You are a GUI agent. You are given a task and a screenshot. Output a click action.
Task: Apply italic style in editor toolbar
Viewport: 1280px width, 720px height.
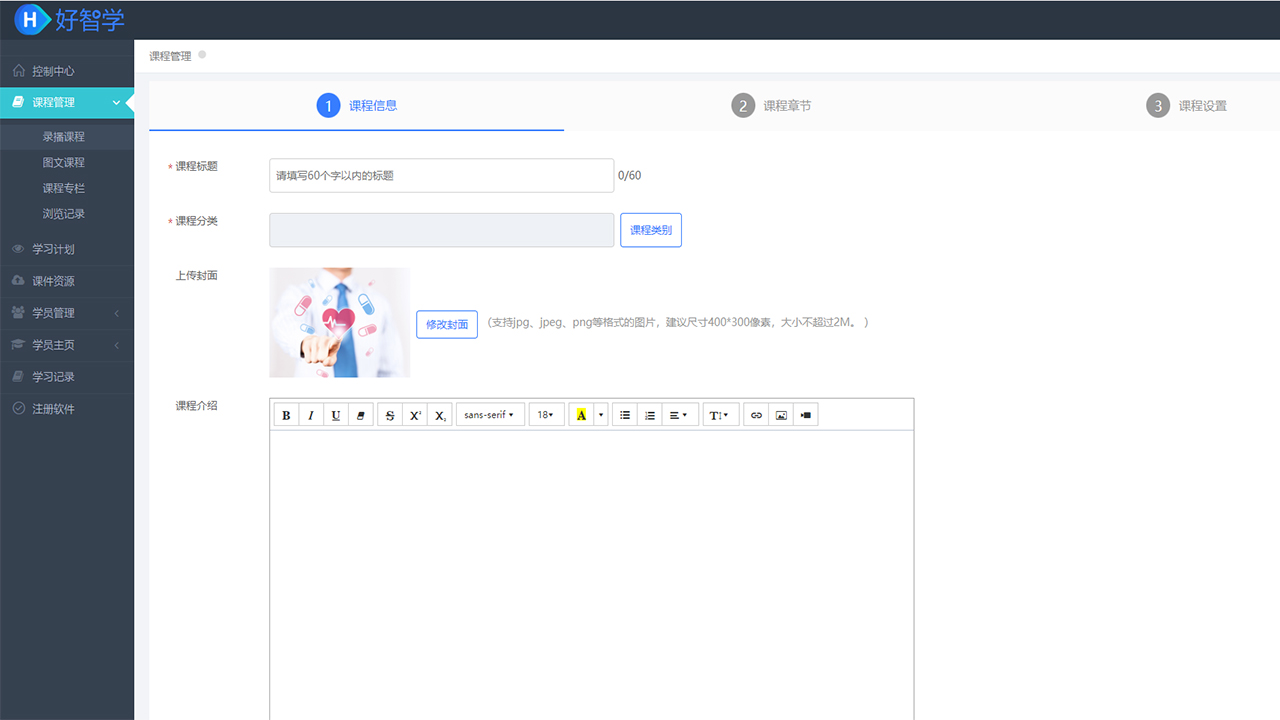[311, 415]
